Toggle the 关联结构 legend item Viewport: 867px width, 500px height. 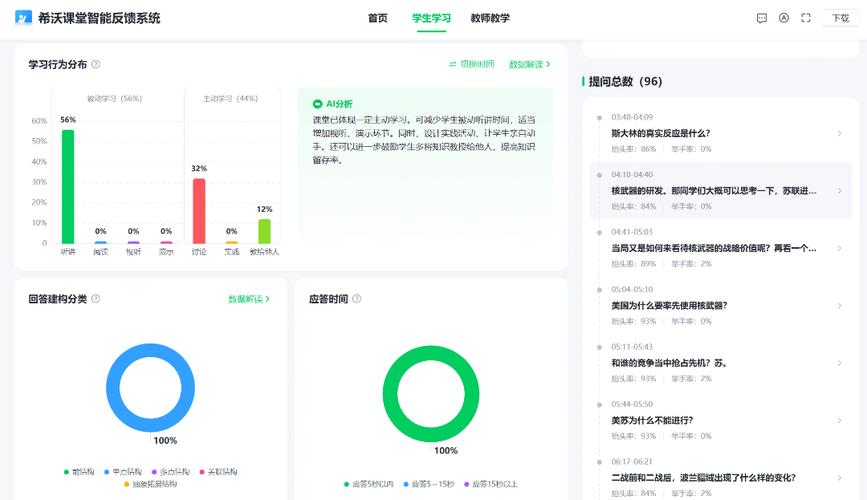[x=218, y=472]
